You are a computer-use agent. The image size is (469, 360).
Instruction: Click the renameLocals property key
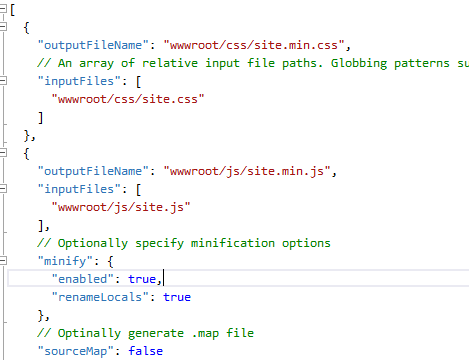(x=100, y=297)
